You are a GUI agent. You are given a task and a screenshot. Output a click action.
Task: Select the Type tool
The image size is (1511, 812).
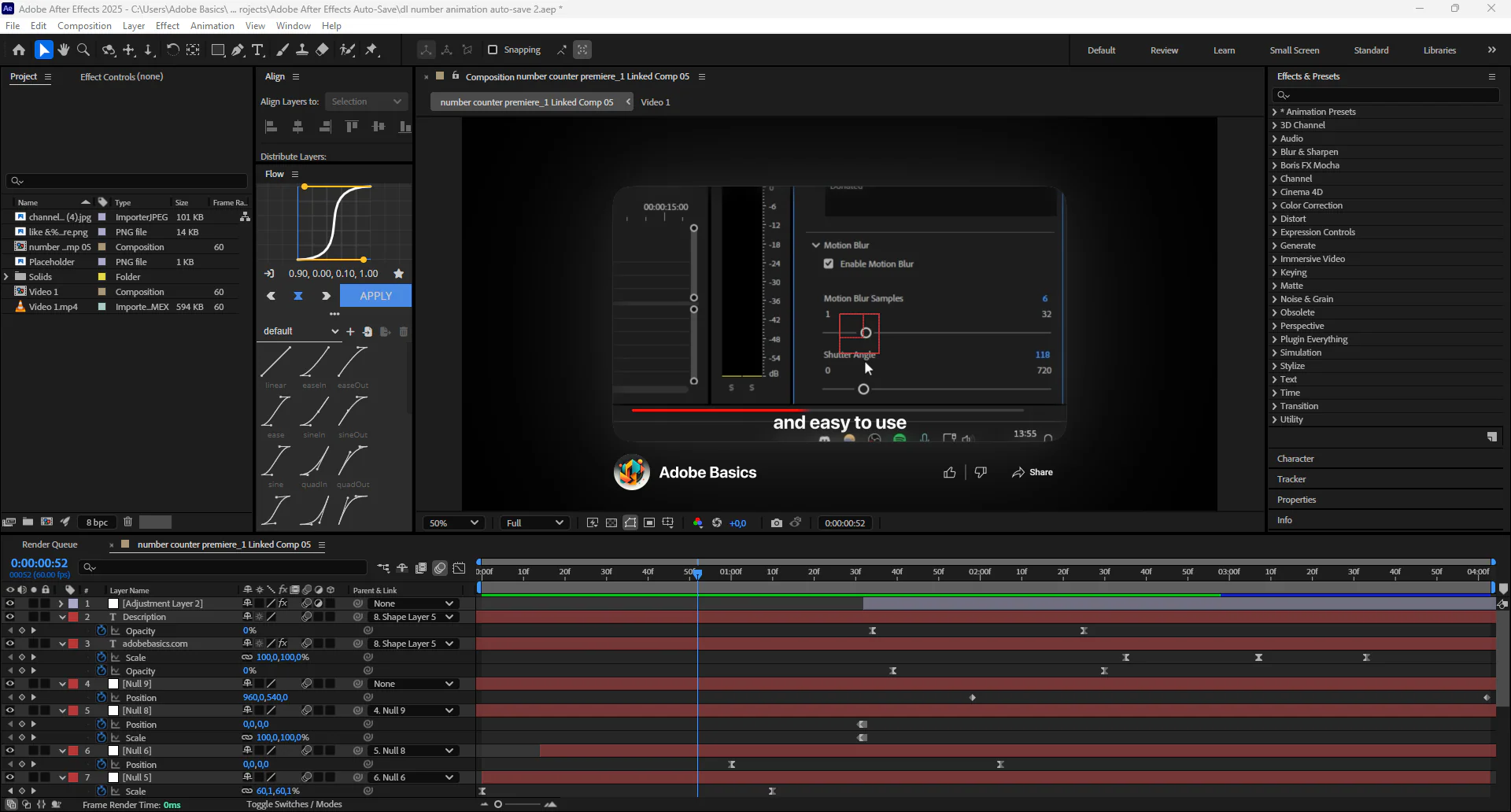(257, 50)
